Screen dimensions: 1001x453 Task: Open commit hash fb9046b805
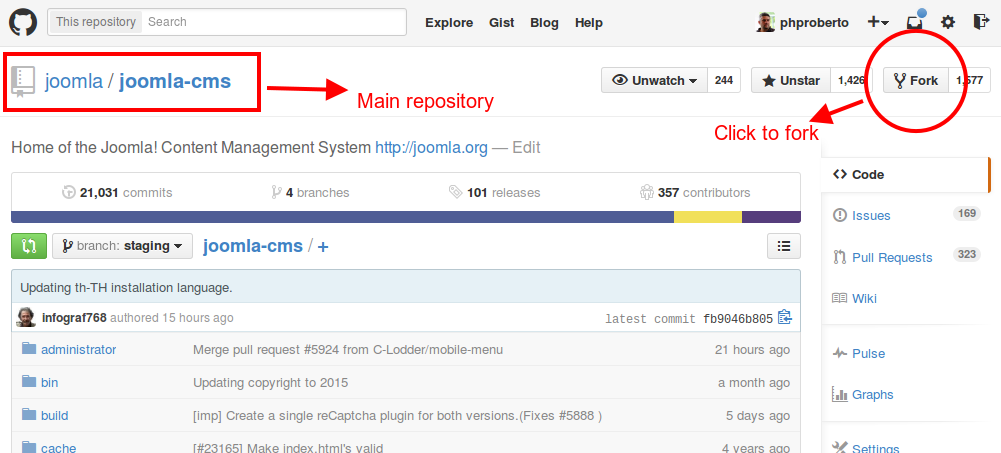tap(737, 318)
